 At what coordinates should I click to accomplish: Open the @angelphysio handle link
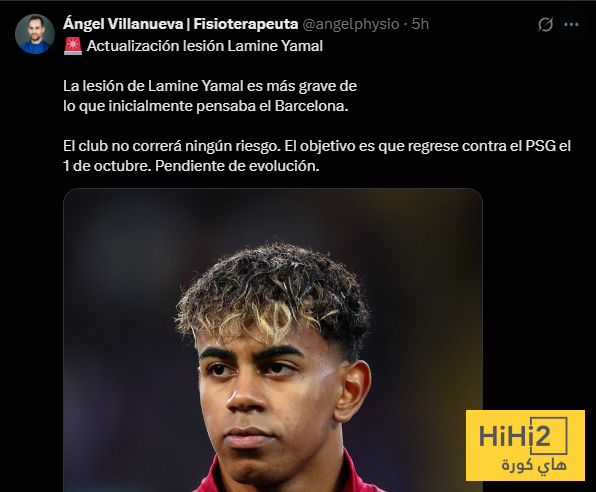350,24
